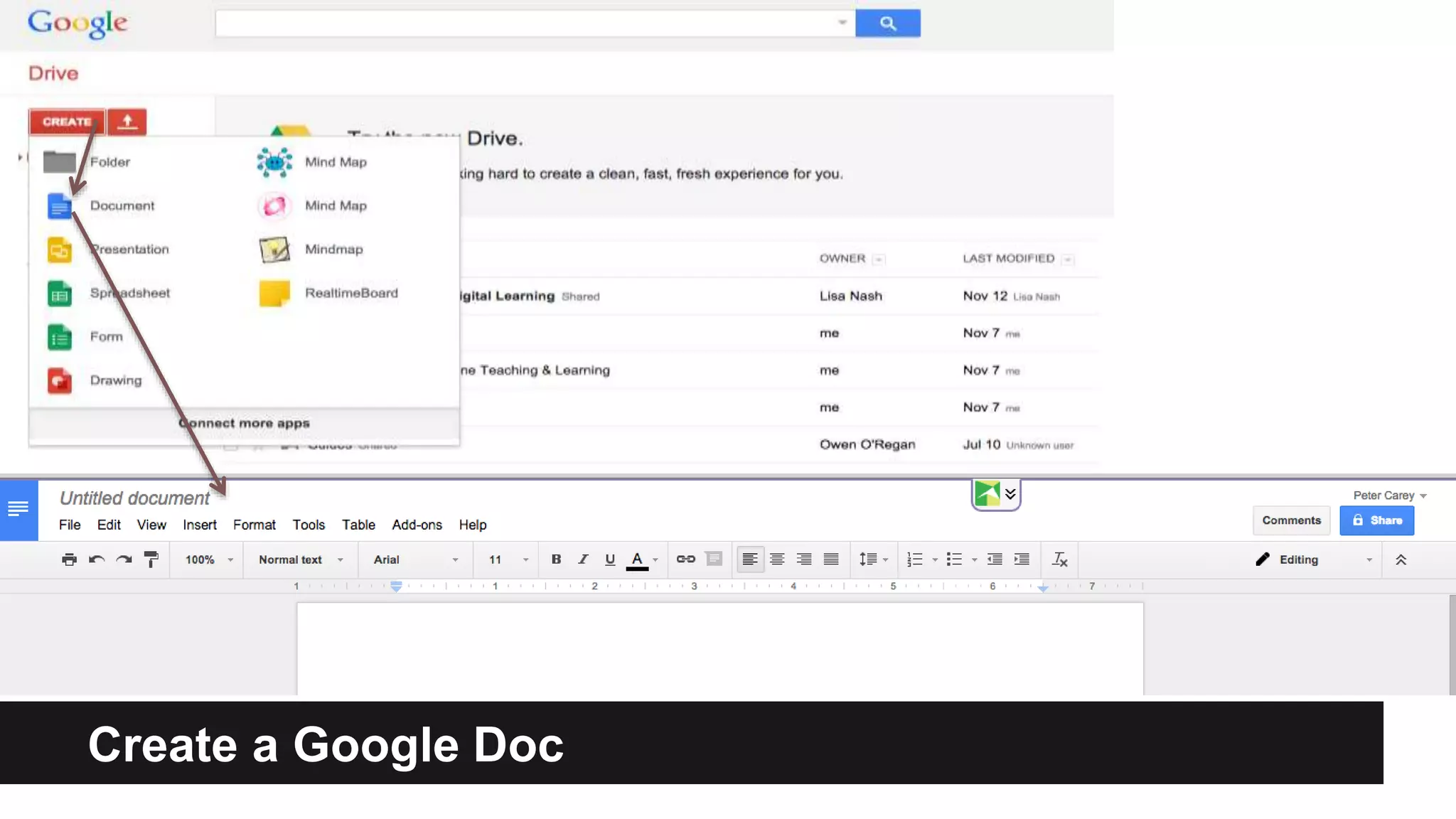Decrease indent in toolbar

[x=995, y=560]
